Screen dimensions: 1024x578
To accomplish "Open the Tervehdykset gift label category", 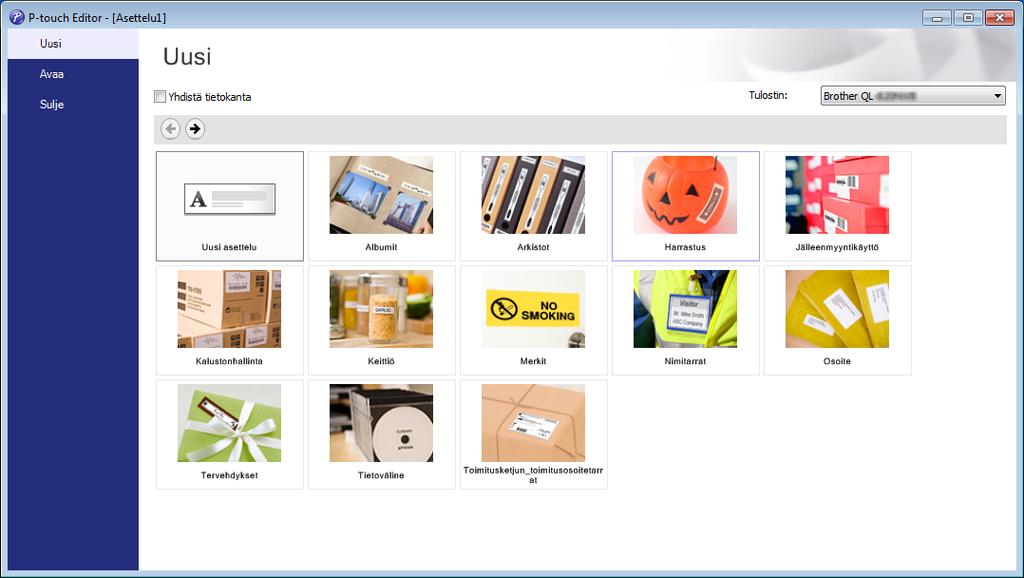I will [230, 434].
